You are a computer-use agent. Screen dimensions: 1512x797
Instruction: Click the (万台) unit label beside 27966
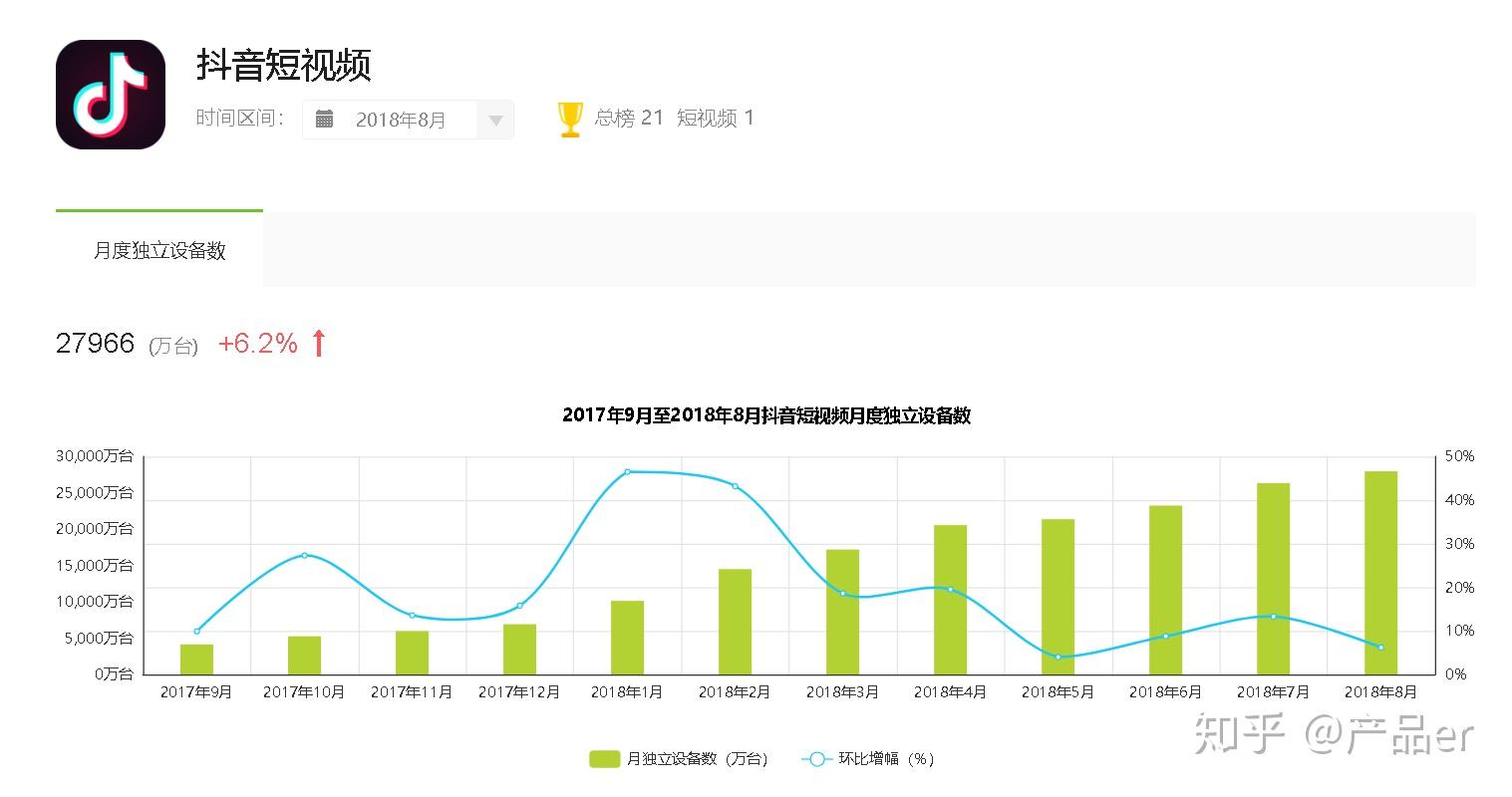click(x=173, y=346)
